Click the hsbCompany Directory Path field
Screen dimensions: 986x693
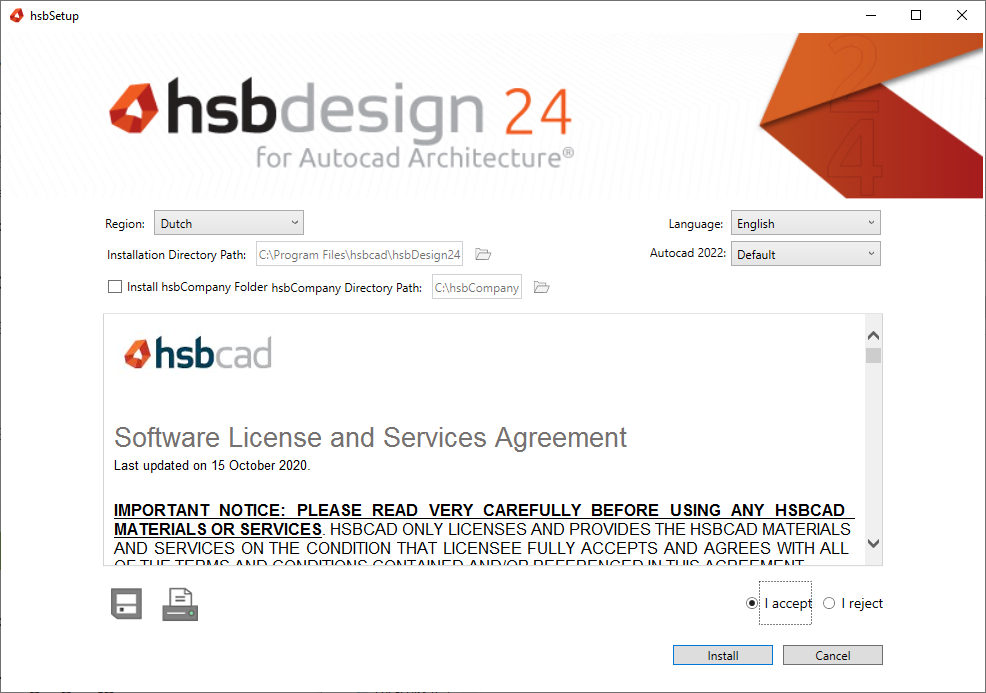477,287
